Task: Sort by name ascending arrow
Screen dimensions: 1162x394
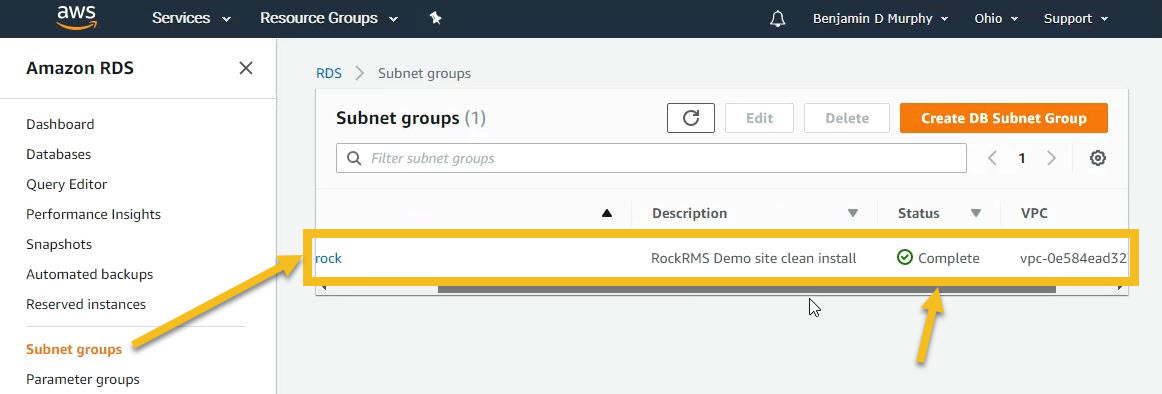Action: [x=607, y=213]
